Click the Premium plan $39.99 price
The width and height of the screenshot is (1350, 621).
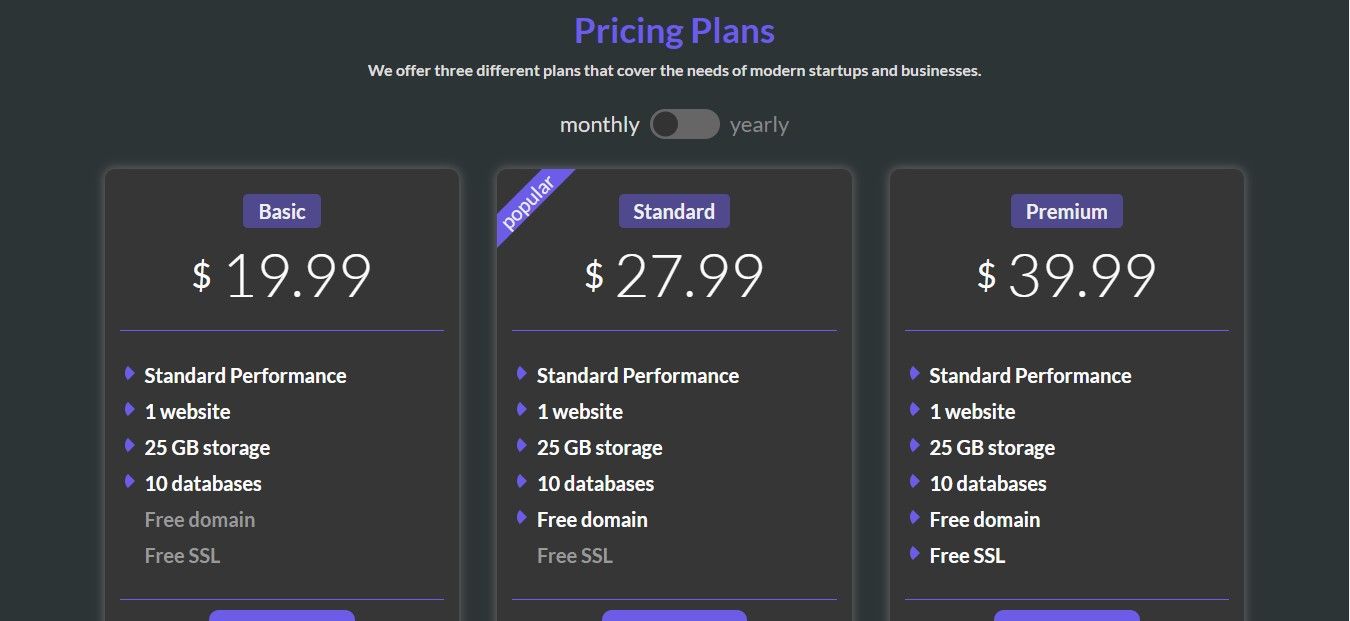coord(1066,276)
